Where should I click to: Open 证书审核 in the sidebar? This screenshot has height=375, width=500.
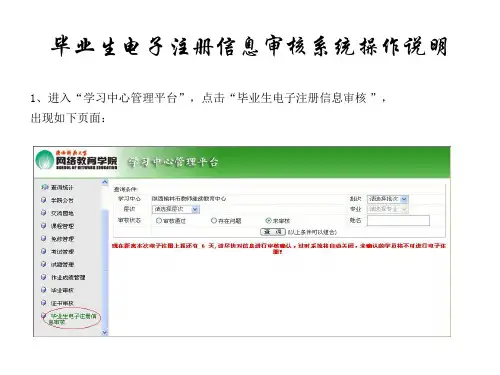coord(62,303)
